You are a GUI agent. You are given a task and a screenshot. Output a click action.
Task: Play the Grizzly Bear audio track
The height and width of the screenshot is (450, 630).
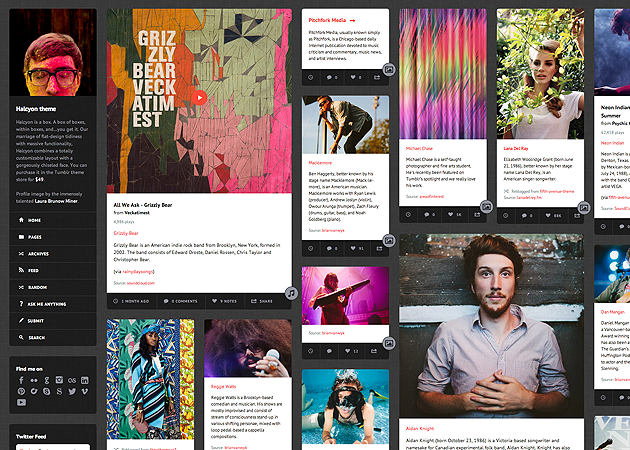pyautogui.click(x=200, y=97)
